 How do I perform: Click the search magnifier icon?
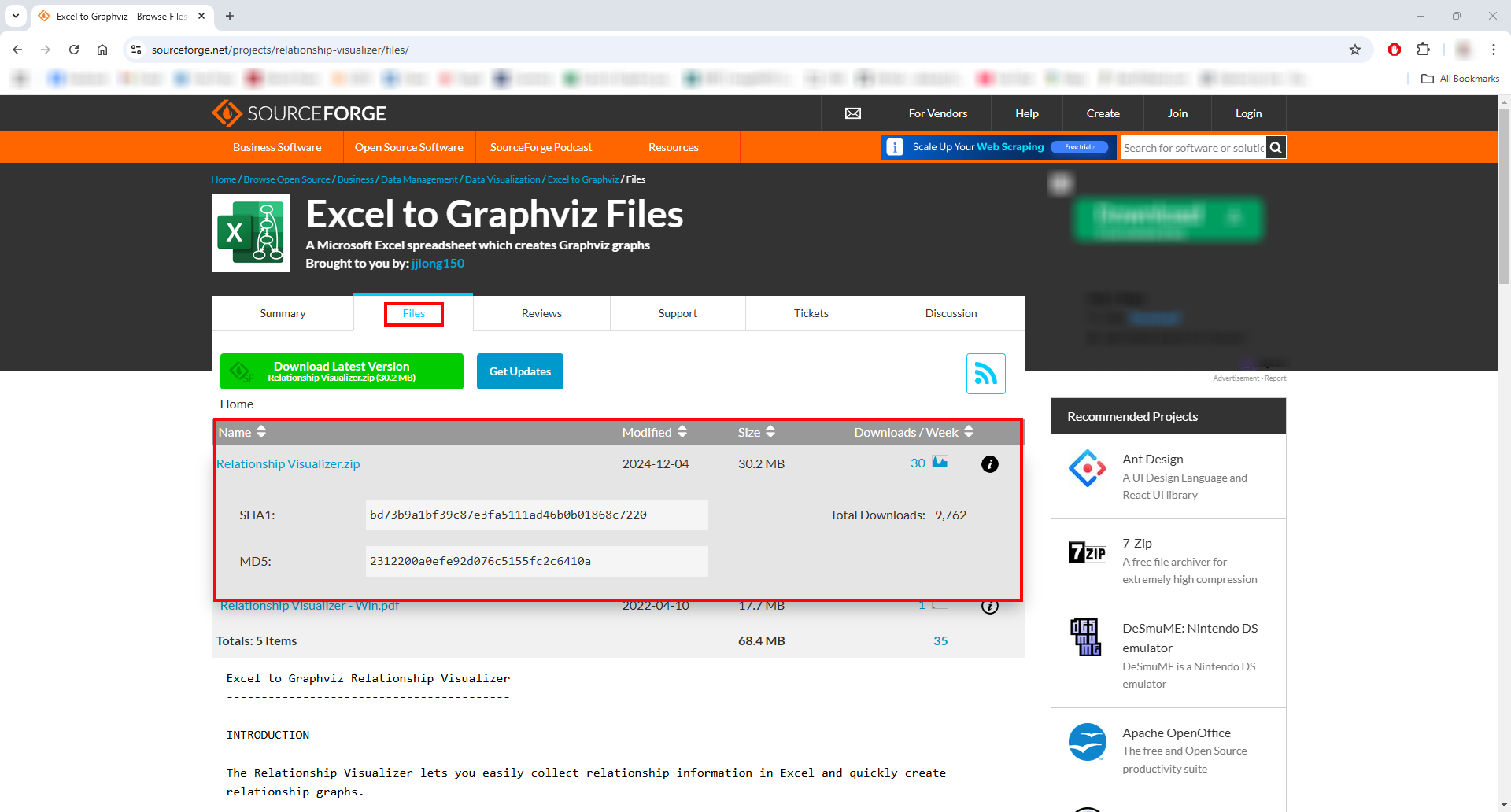click(x=1276, y=147)
